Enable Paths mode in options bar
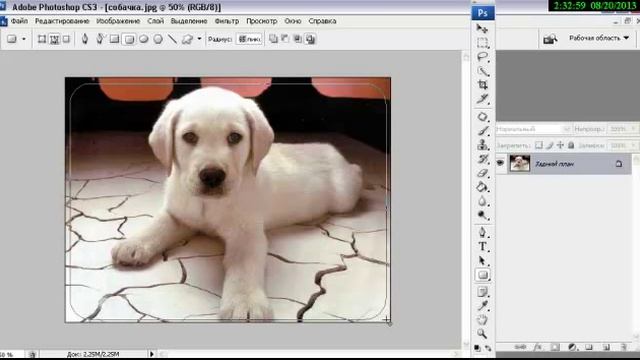Screen dimensions: 640x360 click(54, 39)
